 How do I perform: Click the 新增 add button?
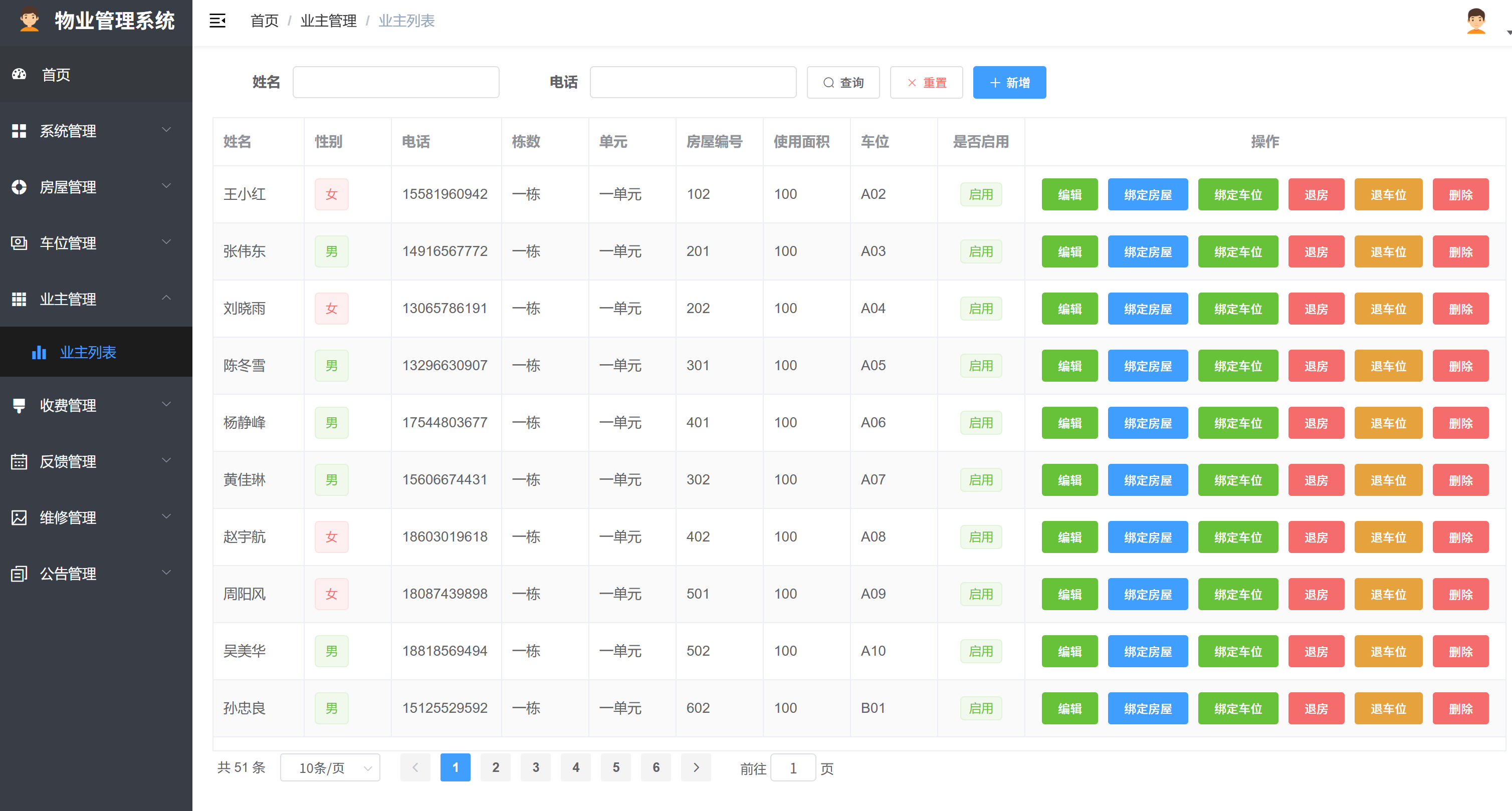point(1009,83)
